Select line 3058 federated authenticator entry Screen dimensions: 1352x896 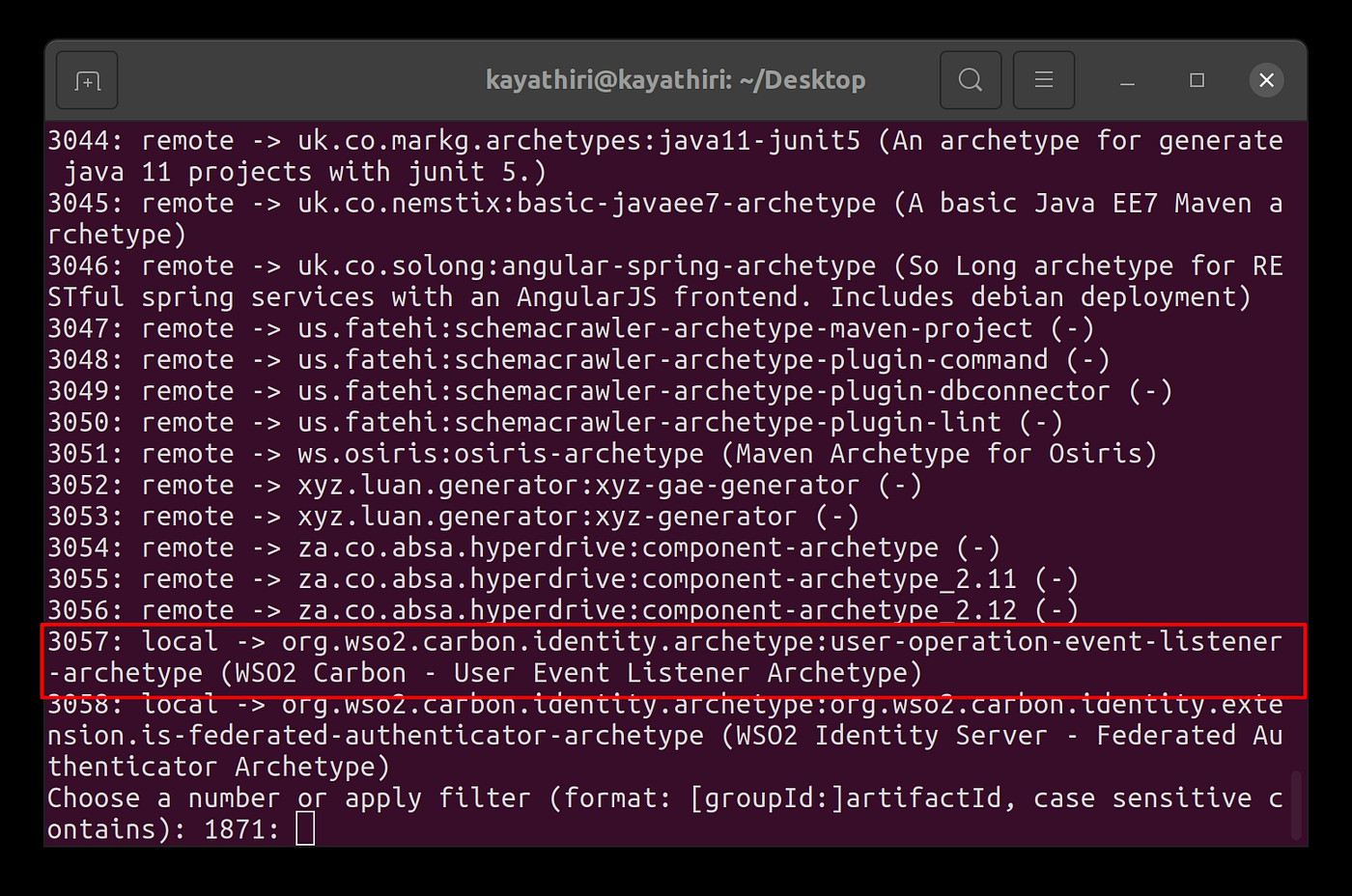(x=665, y=736)
